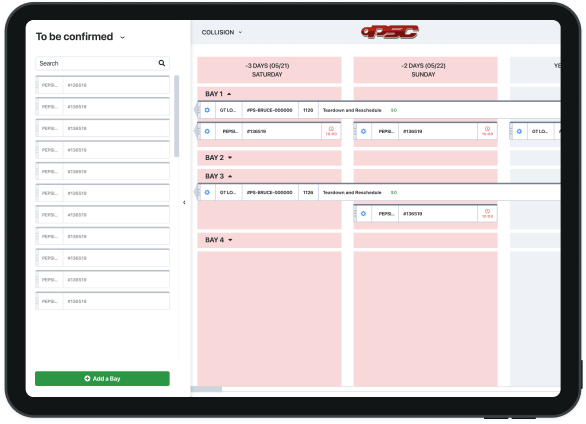The width and height of the screenshot is (586, 424).
Task: Open the 'To be confirmed' list dropdown
Action: (x=122, y=37)
